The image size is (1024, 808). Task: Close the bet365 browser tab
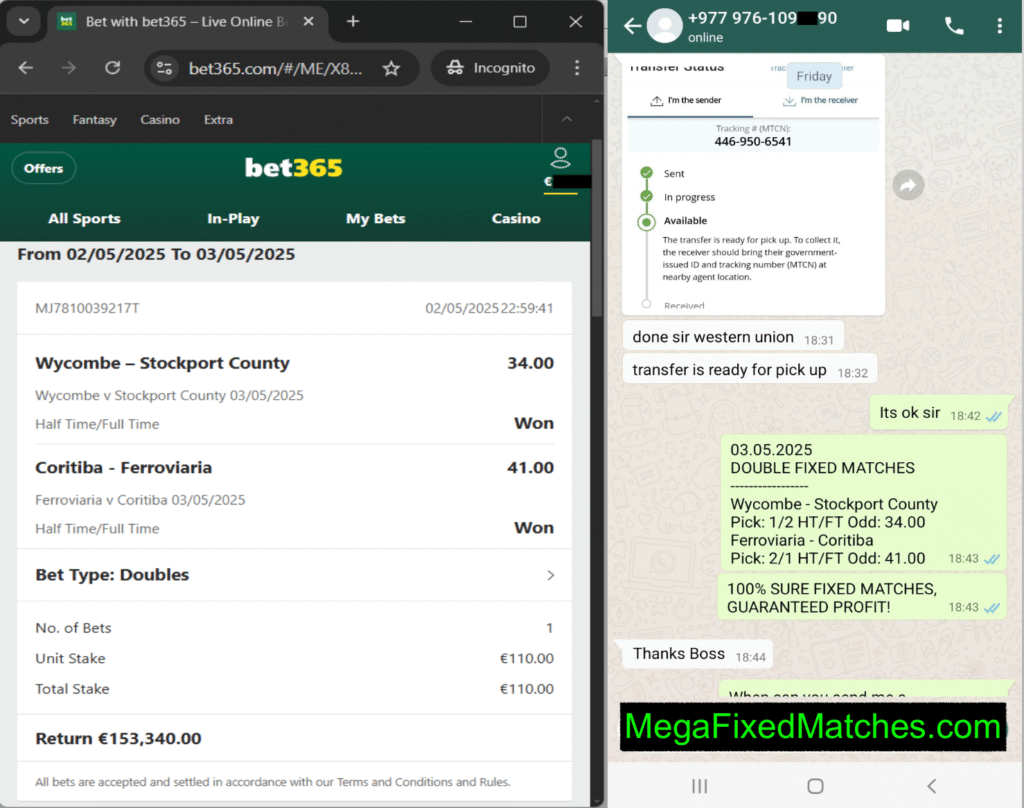pos(309,22)
